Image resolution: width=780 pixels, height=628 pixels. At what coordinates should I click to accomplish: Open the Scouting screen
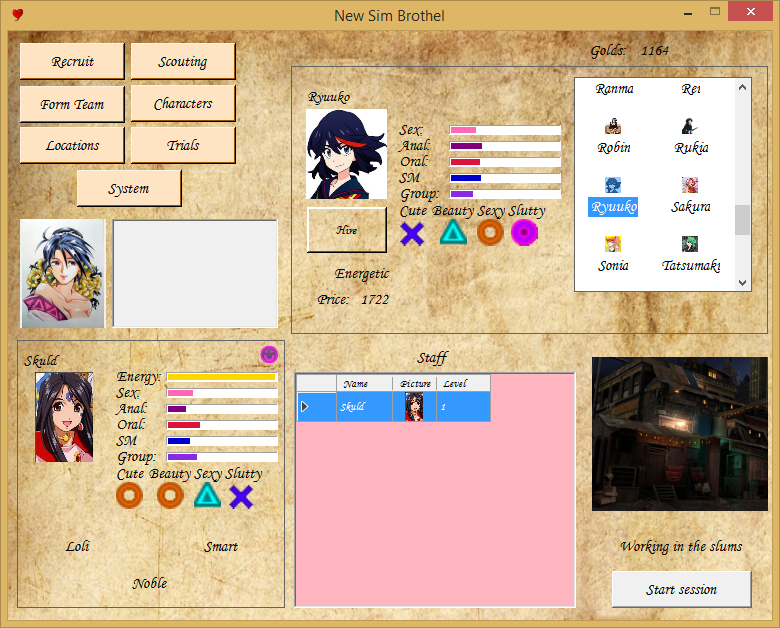click(x=183, y=61)
